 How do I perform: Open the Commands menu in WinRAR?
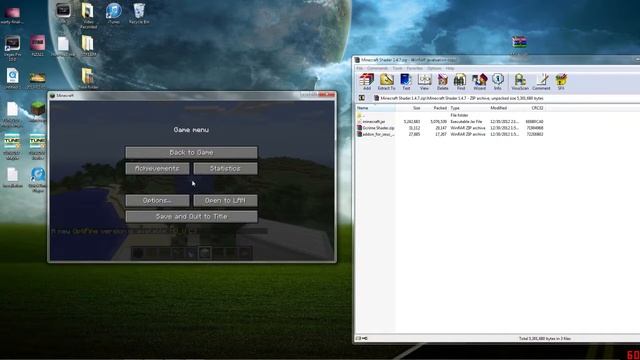377,68
